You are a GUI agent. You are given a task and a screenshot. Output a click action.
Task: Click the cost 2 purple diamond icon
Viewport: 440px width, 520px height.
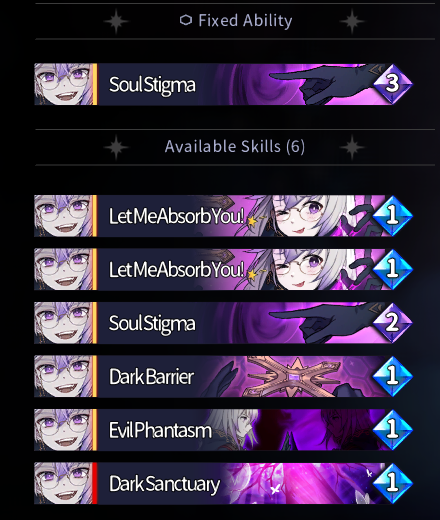[393, 322]
